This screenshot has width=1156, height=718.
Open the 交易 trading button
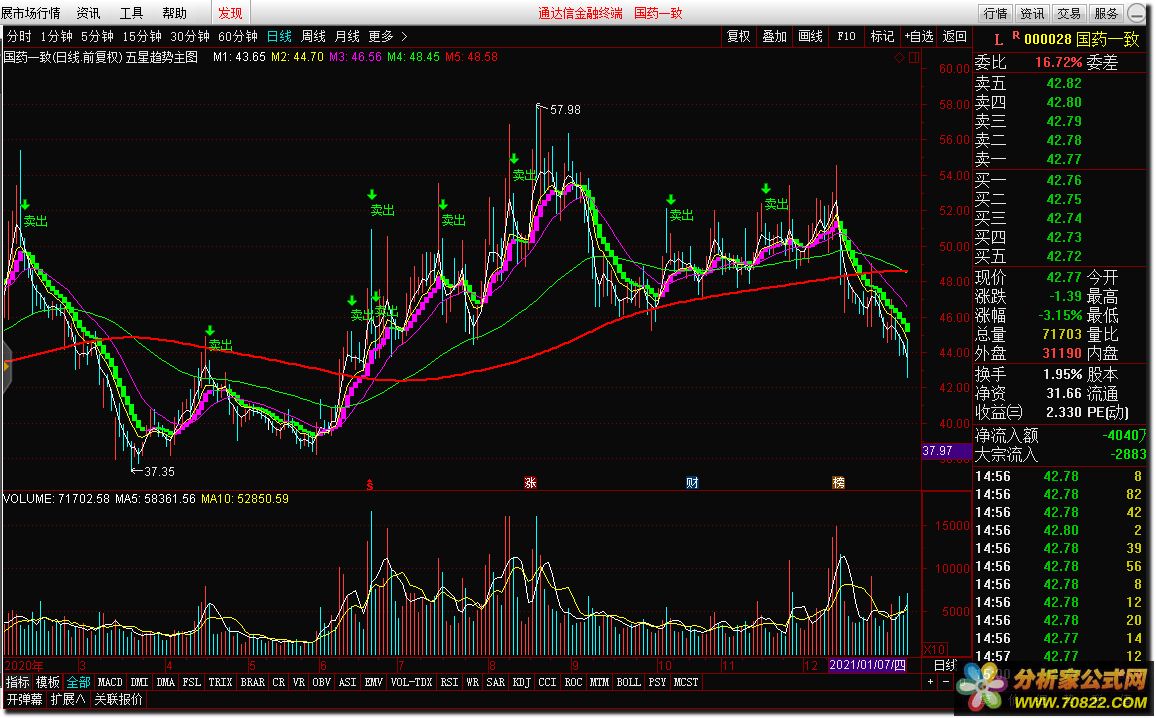[1069, 13]
